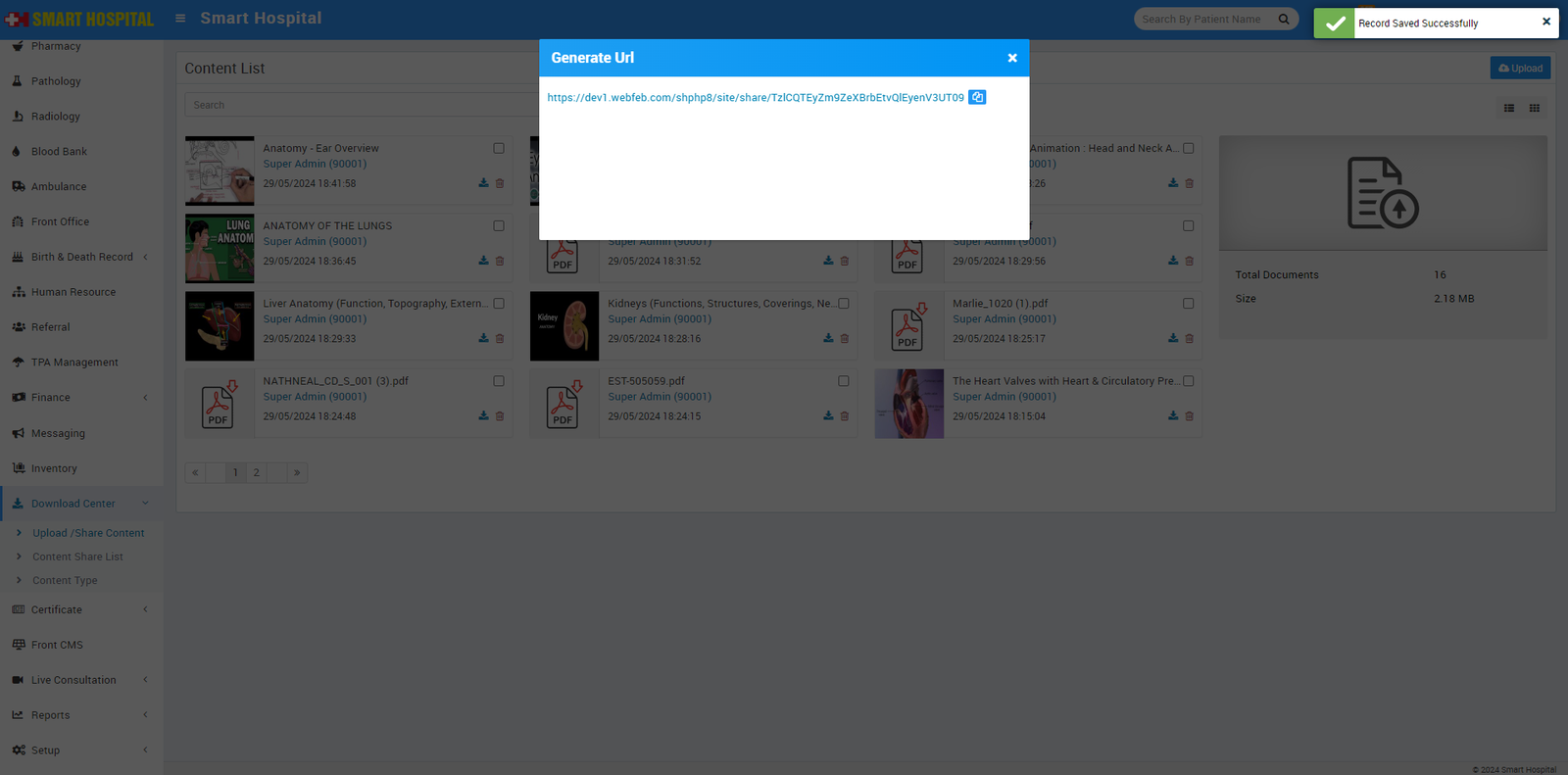Viewport: 1568px width, 775px height.
Task: Switch content to list view
Action: coord(1508,108)
